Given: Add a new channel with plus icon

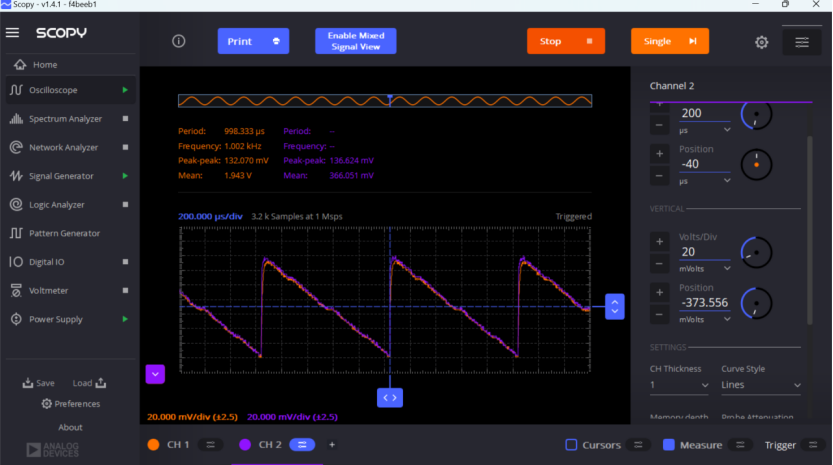Looking at the screenshot, I should (x=332, y=445).
